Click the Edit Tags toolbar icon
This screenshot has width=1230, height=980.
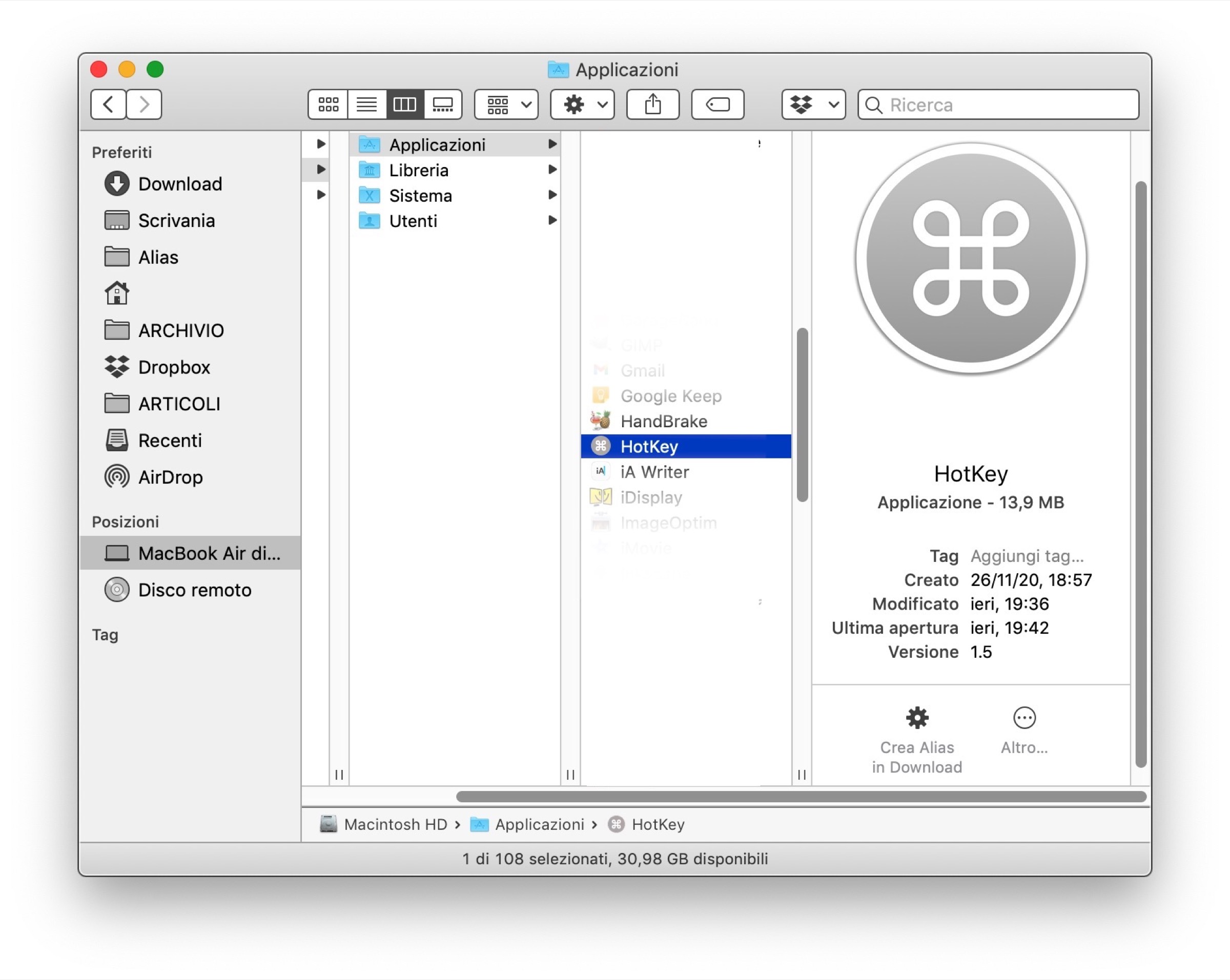pyautogui.click(x=717, y=105)
